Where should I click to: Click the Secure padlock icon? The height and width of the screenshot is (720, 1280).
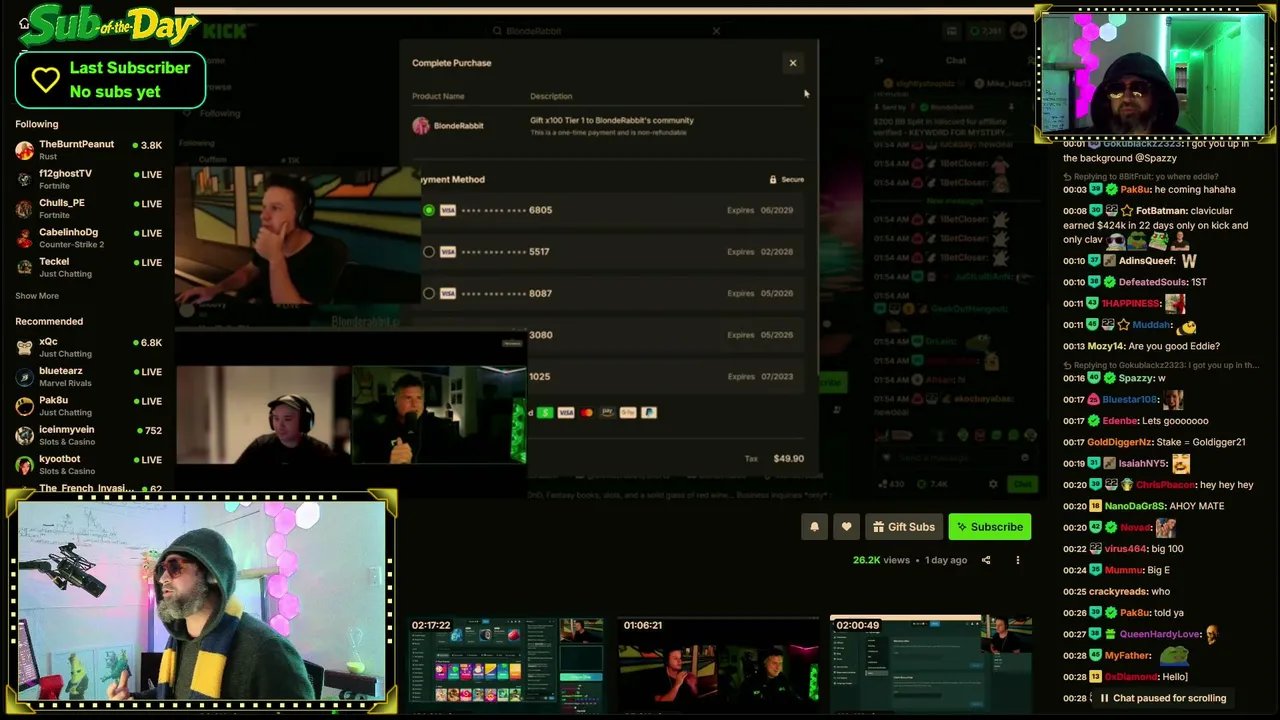(x=773, y=180)
